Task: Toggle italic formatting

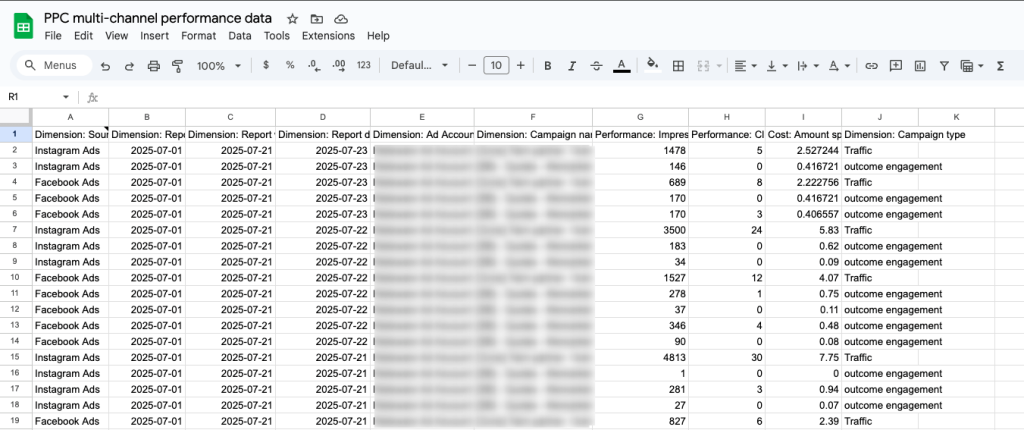Action: click(x=572, y=65)
